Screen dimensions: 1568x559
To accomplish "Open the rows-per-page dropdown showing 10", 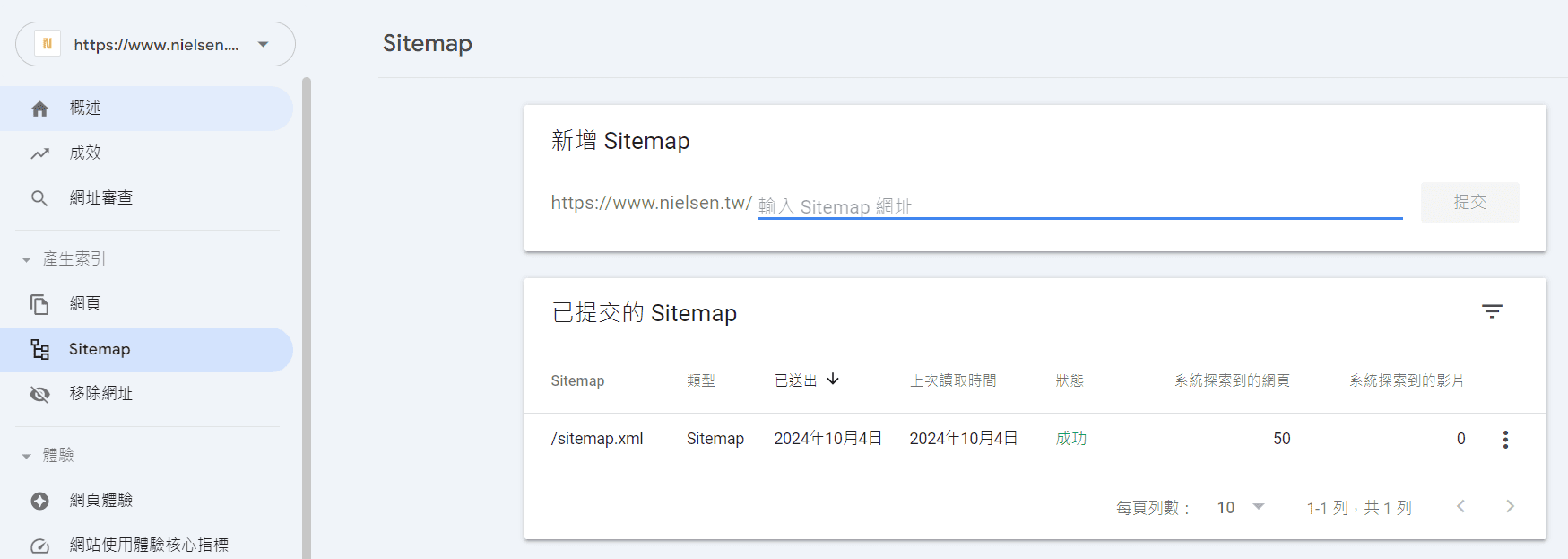I will (x=1241, y=508).
